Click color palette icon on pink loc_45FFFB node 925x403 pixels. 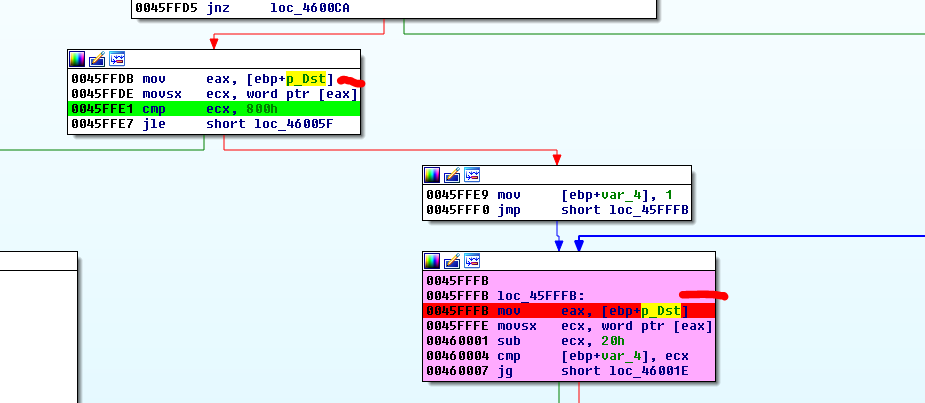click(x=432, y=261)
